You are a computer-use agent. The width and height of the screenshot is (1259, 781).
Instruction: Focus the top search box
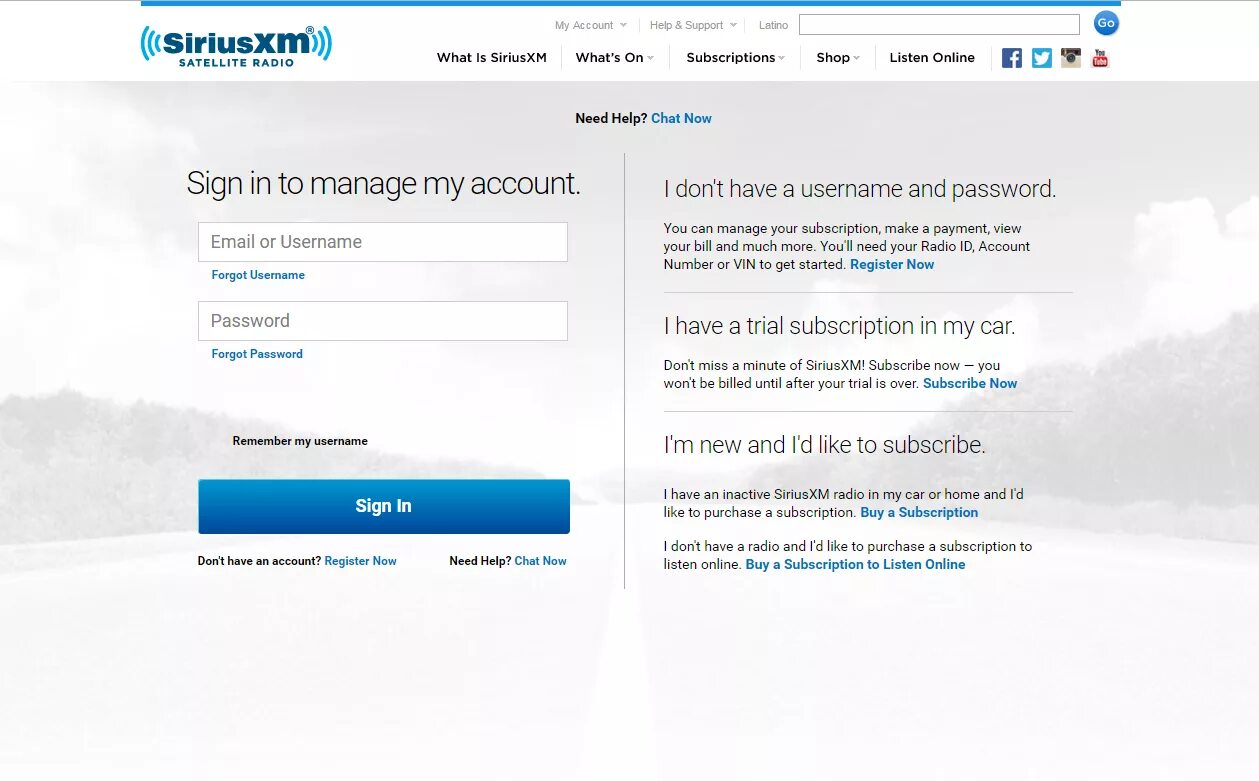point(939,25)
